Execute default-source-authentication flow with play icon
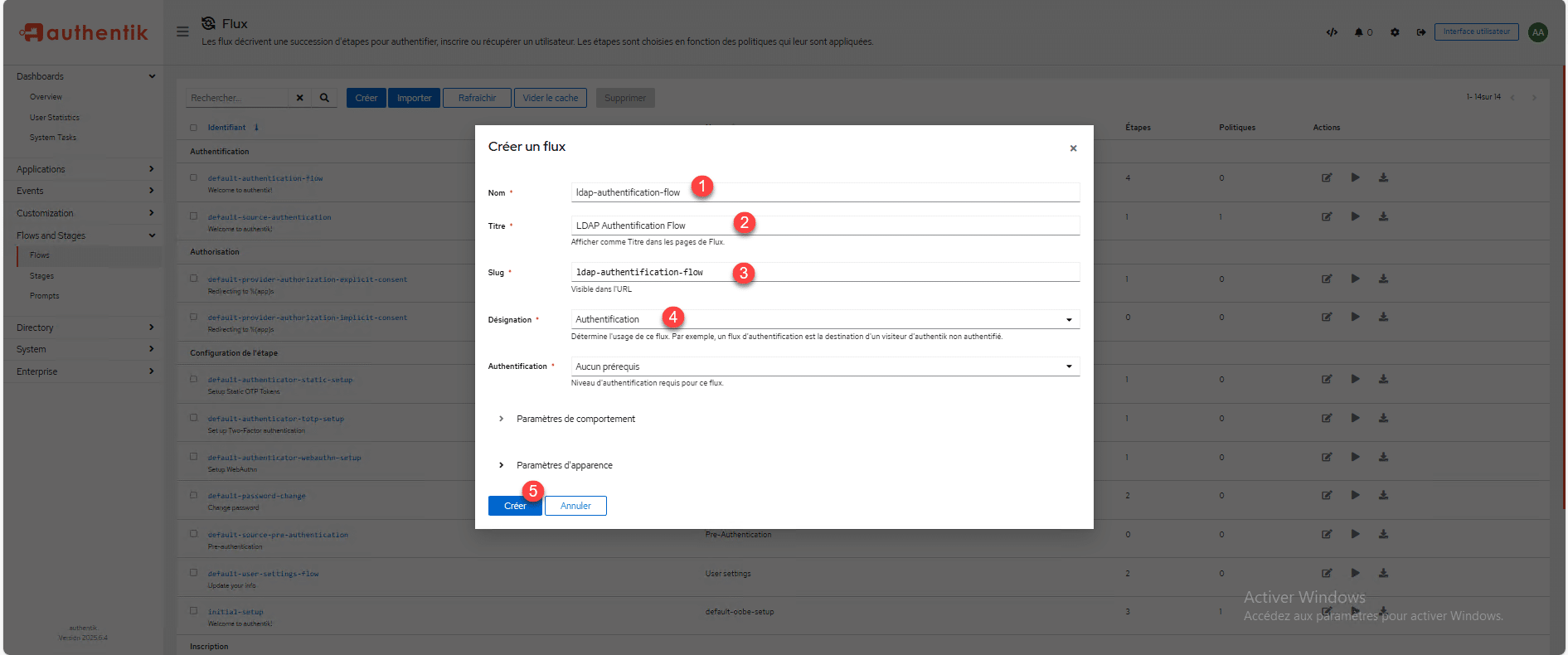The width and height of the screenshot is (1568, 655). tap(1355, 216)
